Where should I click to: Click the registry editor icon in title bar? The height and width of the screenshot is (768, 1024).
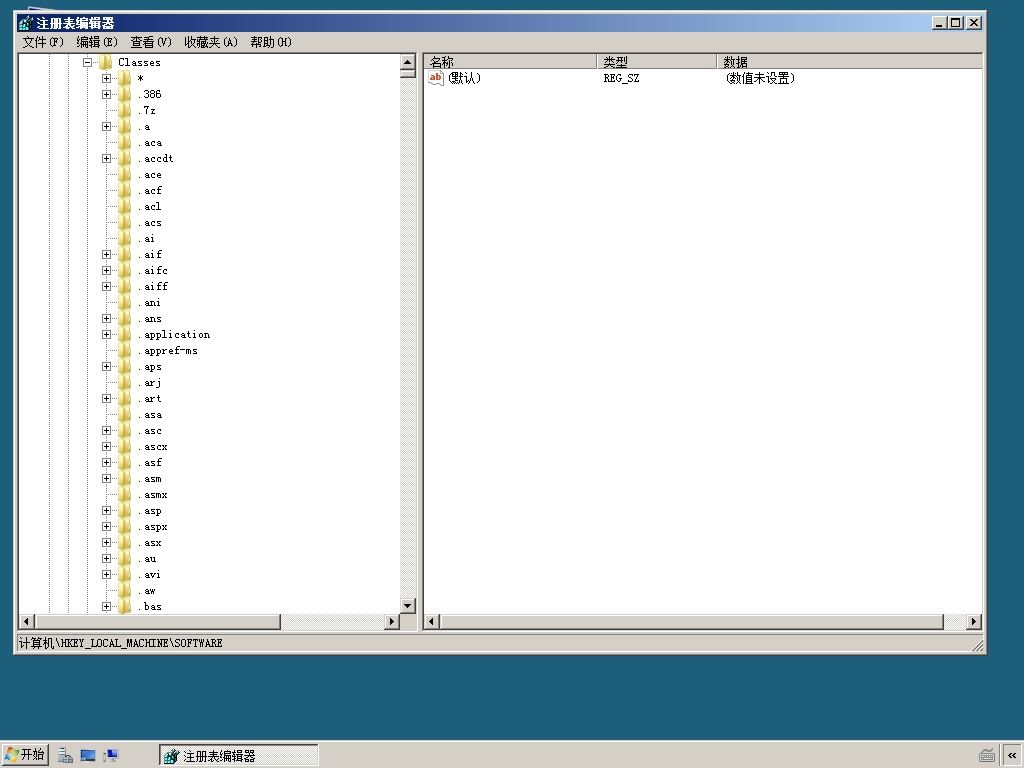click(x=25, y=23)
